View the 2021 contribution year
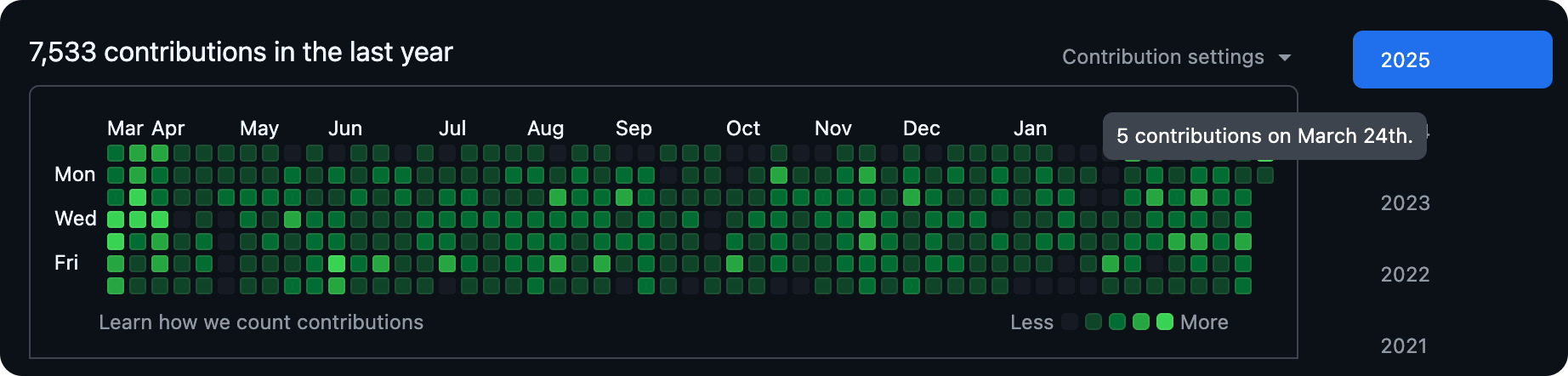The width and height of the screenshot is (1568, 376). click(x=1405, y=345)
